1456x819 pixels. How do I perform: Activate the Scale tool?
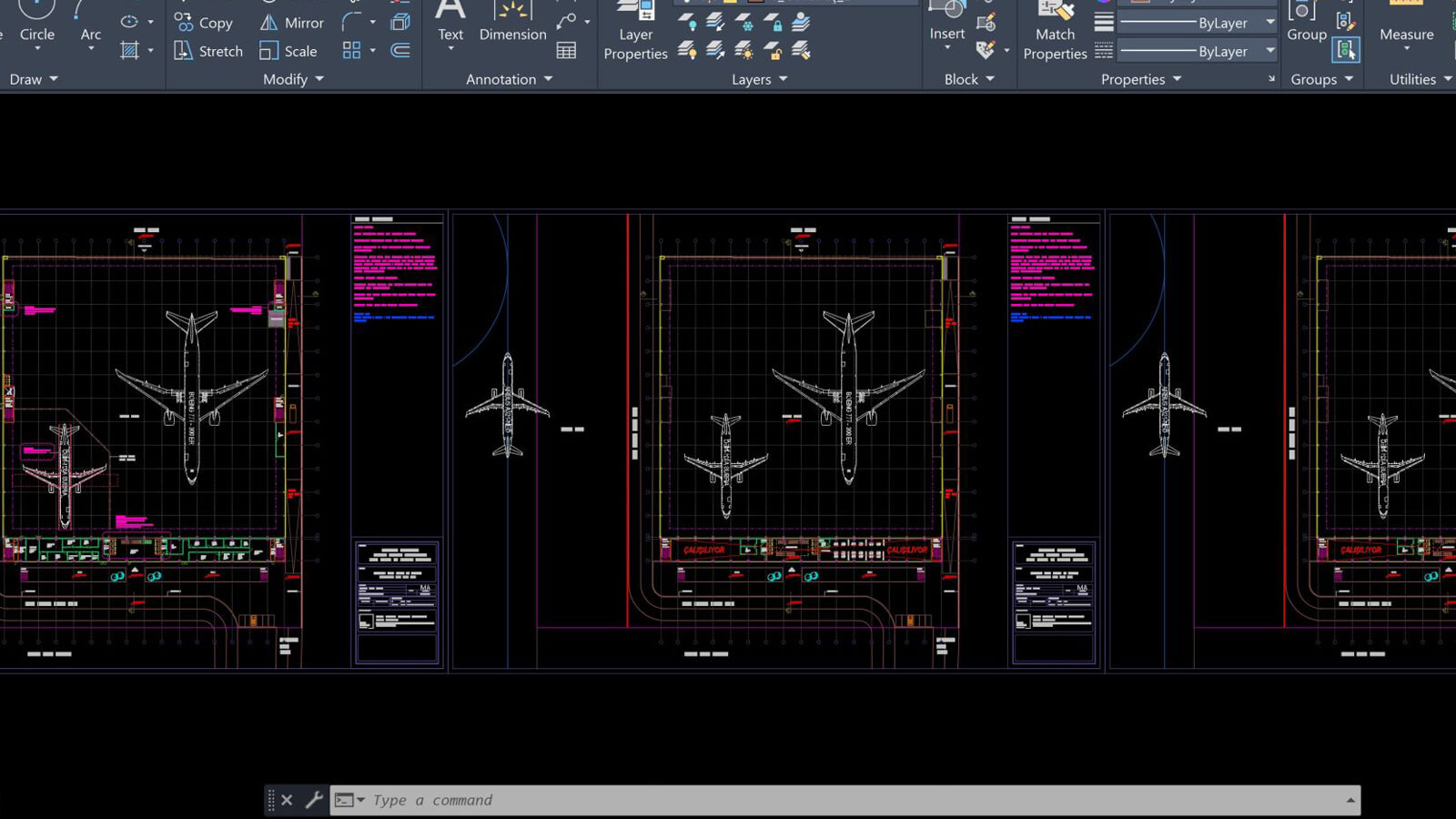pyautogui.click(x=288, y=51)
